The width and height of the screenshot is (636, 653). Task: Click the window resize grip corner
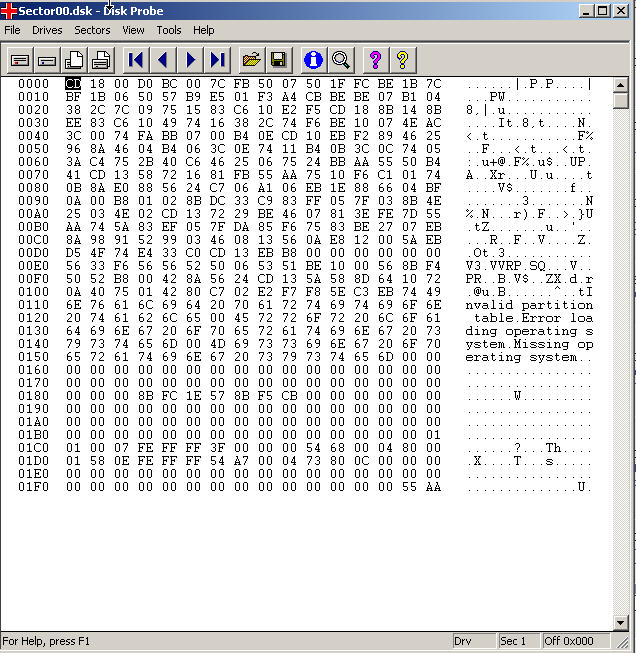pyautogui.click(x=622, y=643)
